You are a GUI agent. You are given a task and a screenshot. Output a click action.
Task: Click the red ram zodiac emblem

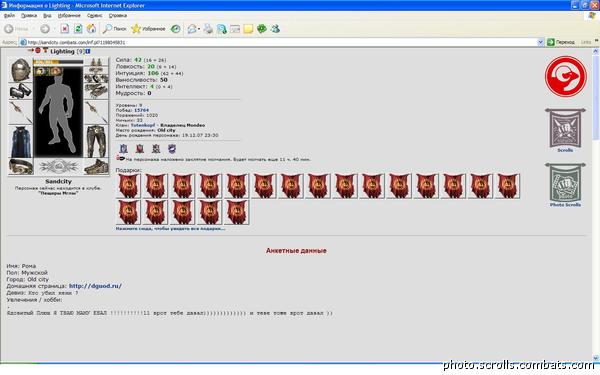[x=565, y=76]
